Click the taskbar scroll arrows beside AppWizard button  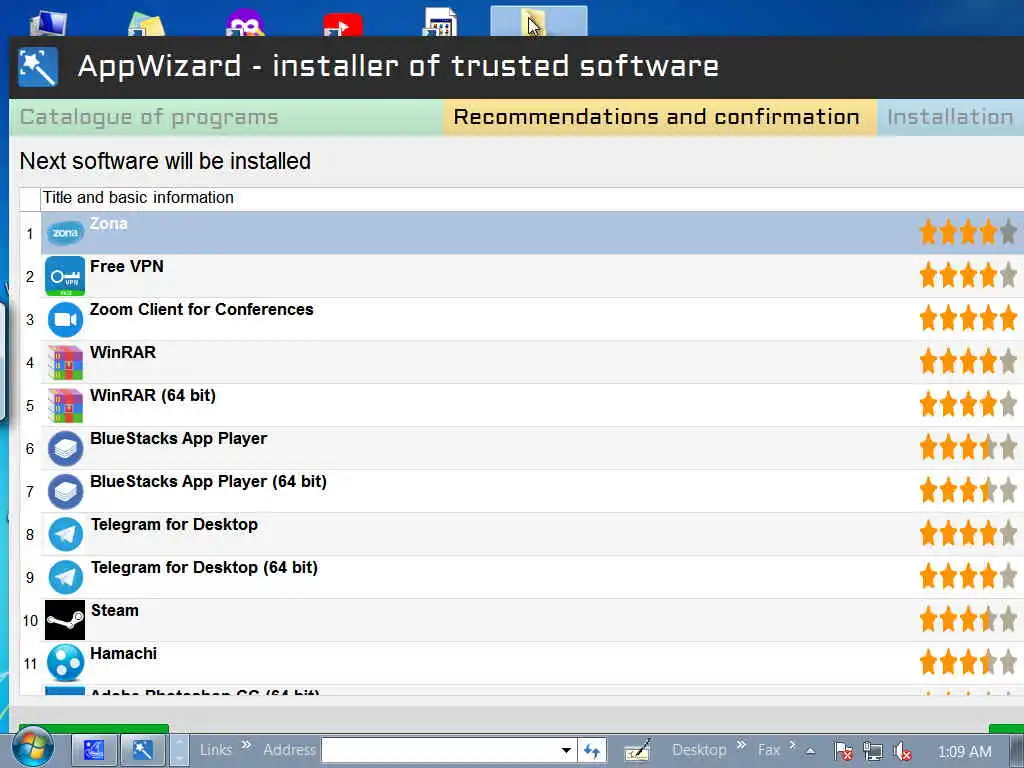pyautogui.click(x=178, y=750)
